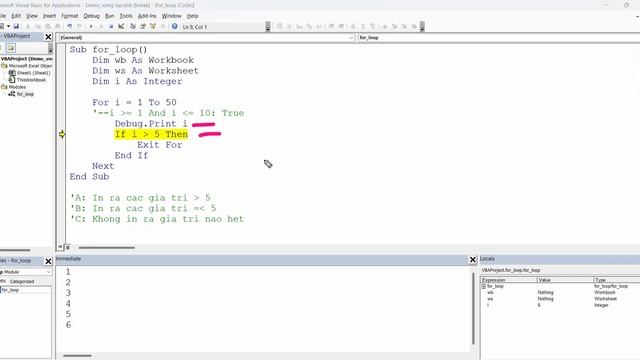
Task: Click the project explorer horizontal scrollbar
Action: click(15, 250)
